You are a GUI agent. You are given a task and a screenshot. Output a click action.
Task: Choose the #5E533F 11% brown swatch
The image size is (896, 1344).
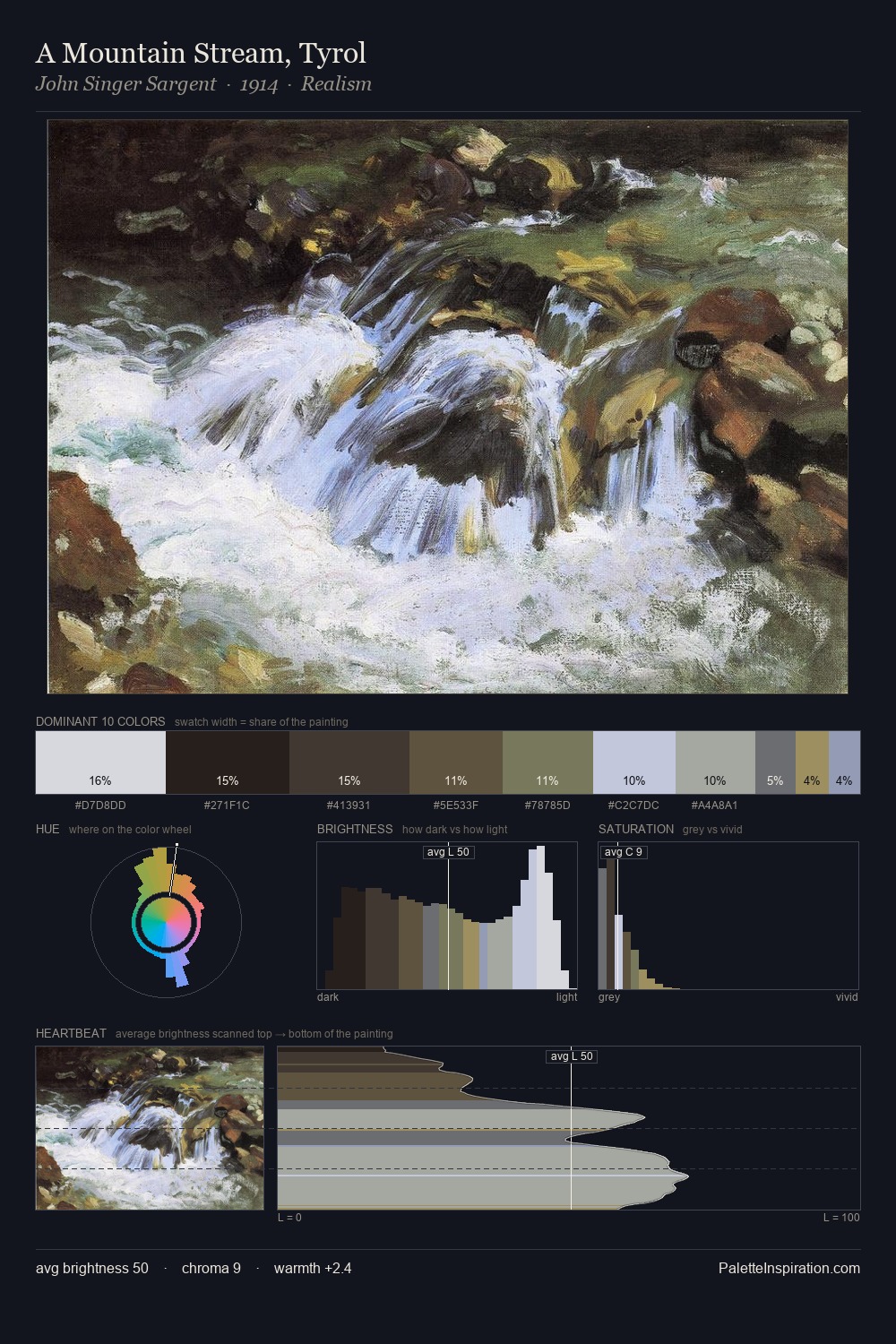456,762
